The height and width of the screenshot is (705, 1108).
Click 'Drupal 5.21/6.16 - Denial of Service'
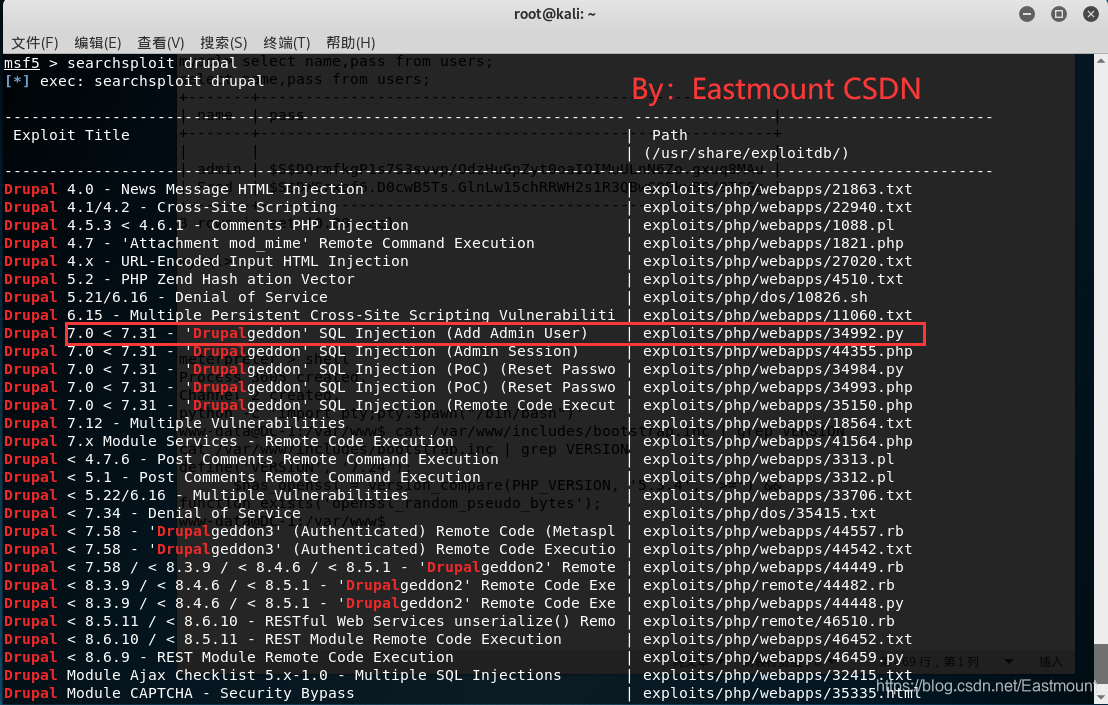pos(166,297)
